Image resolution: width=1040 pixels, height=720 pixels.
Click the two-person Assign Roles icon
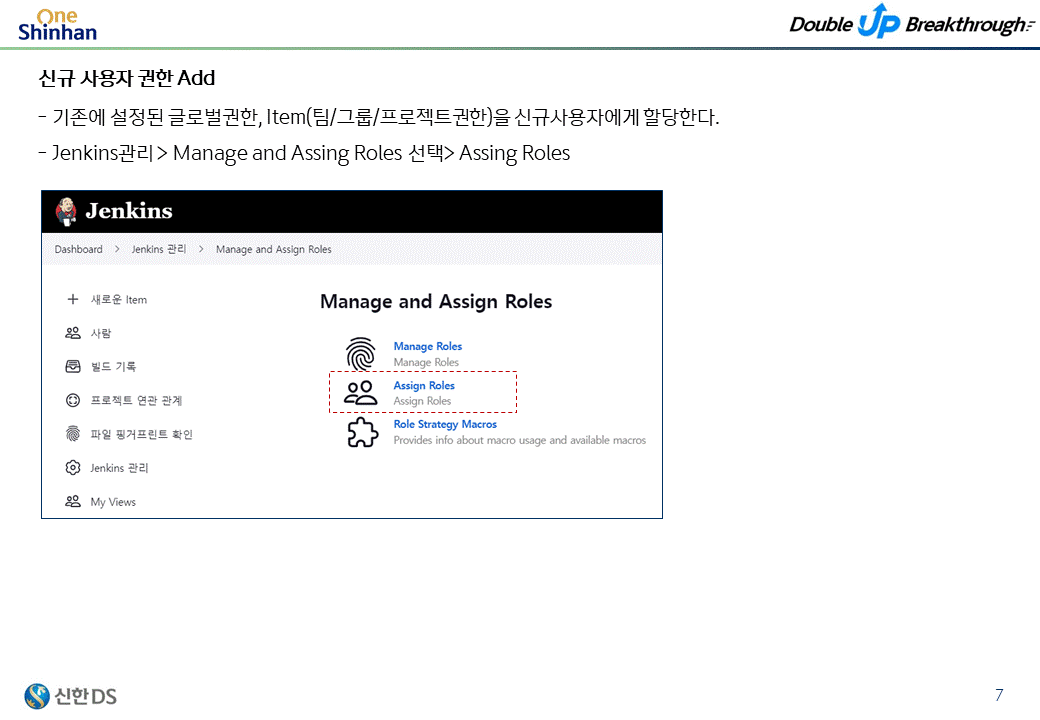(x=361, y=392)
